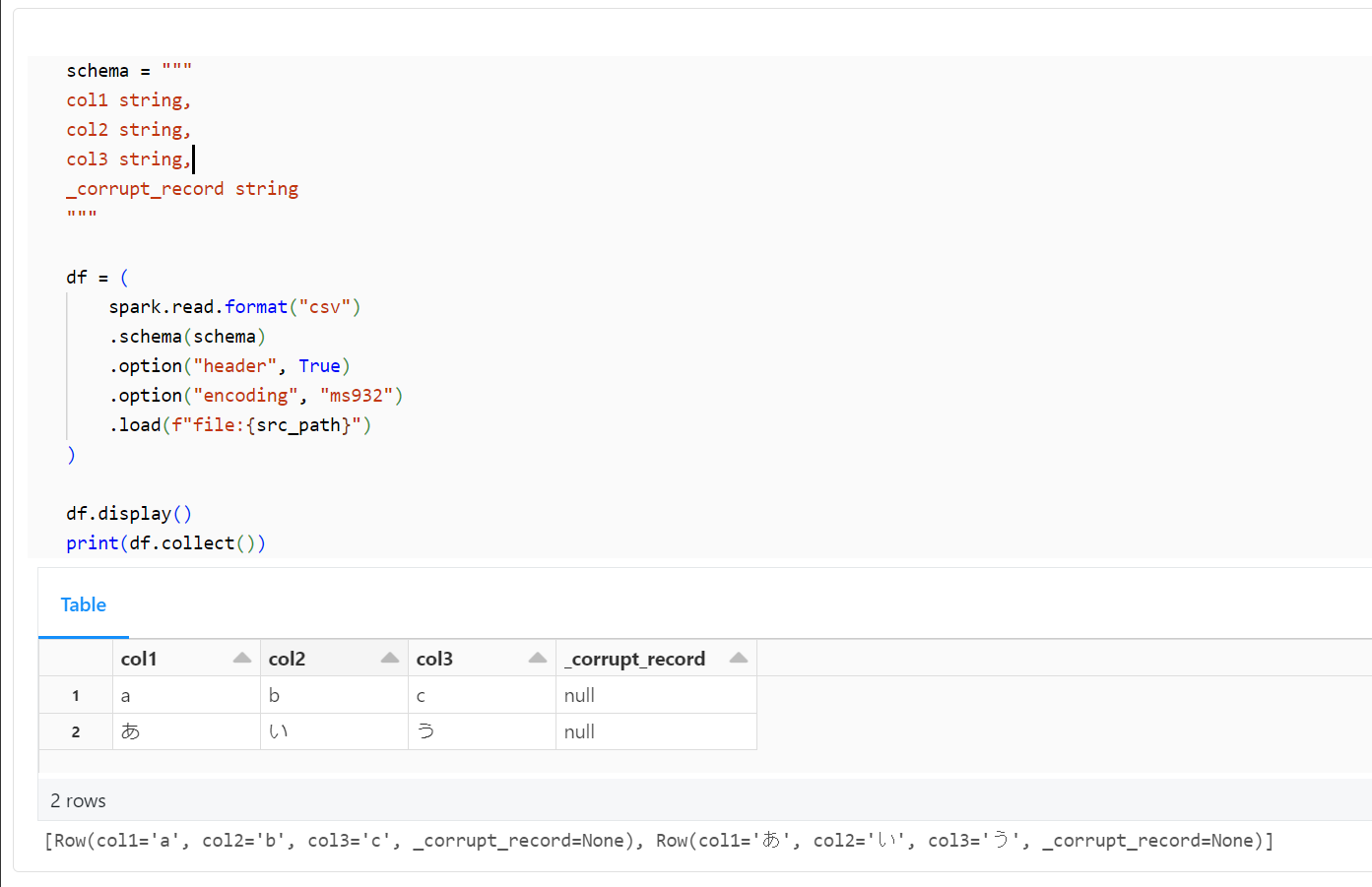Click the .load file path line
Screen dimensions: 1372x887
[x=240, y=425]
